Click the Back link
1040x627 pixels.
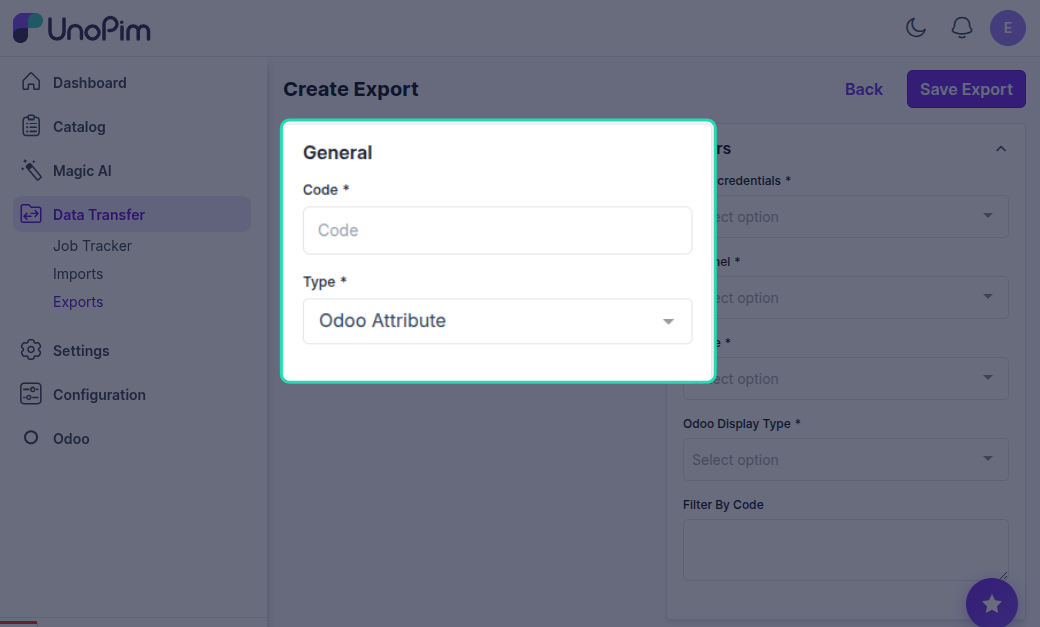[x=864, y=89]
